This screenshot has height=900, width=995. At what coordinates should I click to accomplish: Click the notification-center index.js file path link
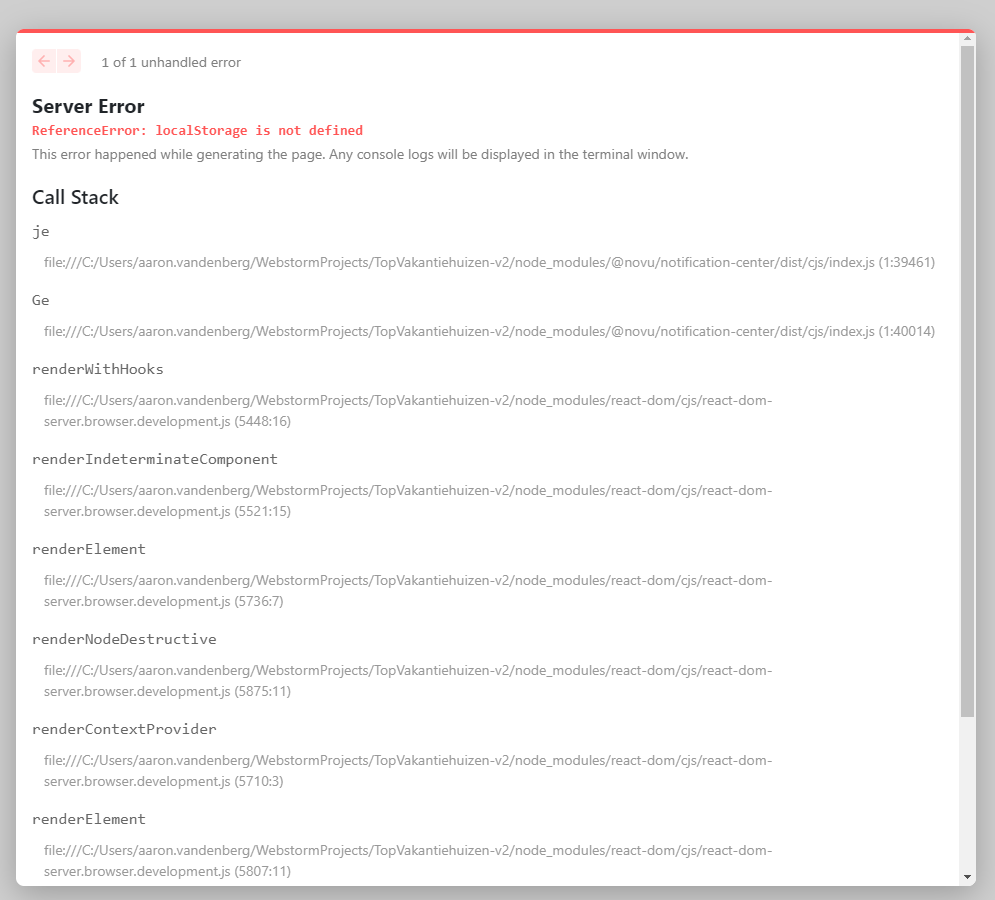pos(489,262)
